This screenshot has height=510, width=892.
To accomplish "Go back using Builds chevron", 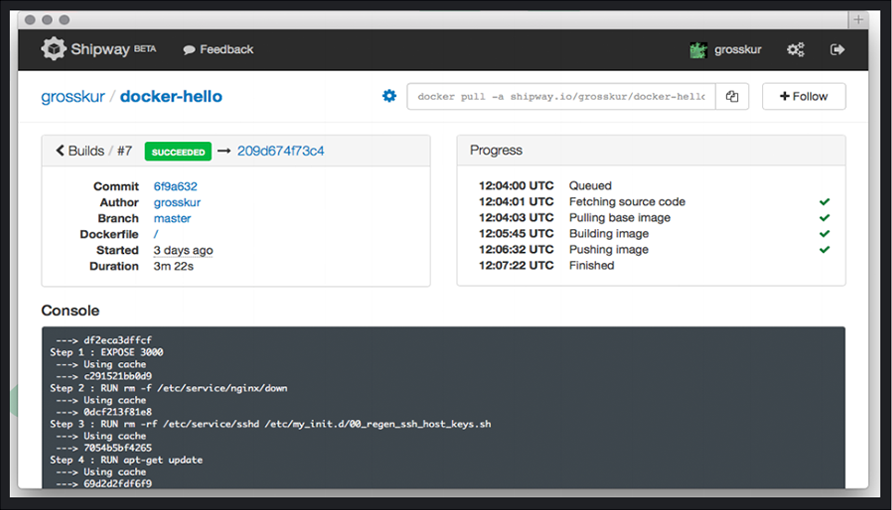I will (60, 150).
